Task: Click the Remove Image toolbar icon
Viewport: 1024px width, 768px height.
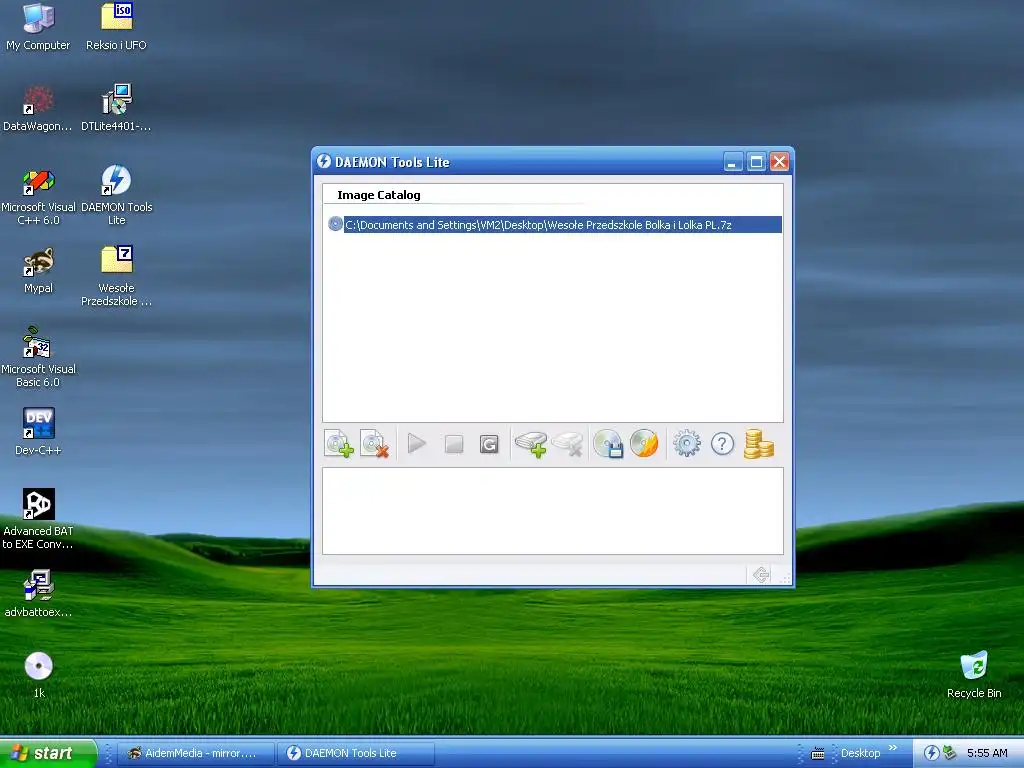Action: point(375,444)
